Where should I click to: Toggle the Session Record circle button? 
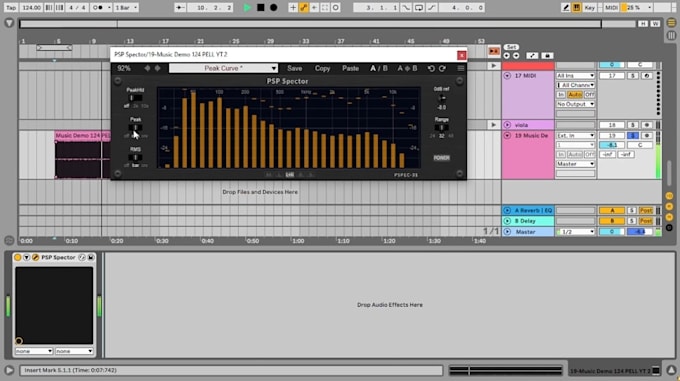pyautogui.click(x=336, y=7)
